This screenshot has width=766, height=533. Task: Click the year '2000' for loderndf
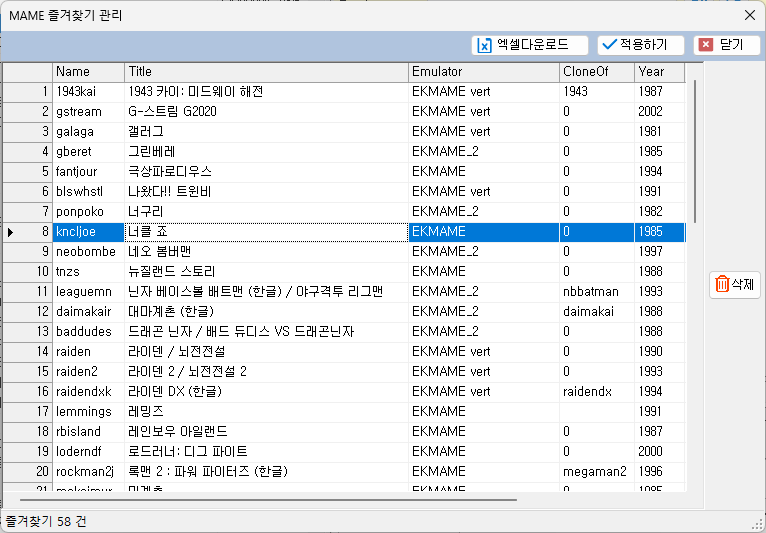click(x=650, y=452)
